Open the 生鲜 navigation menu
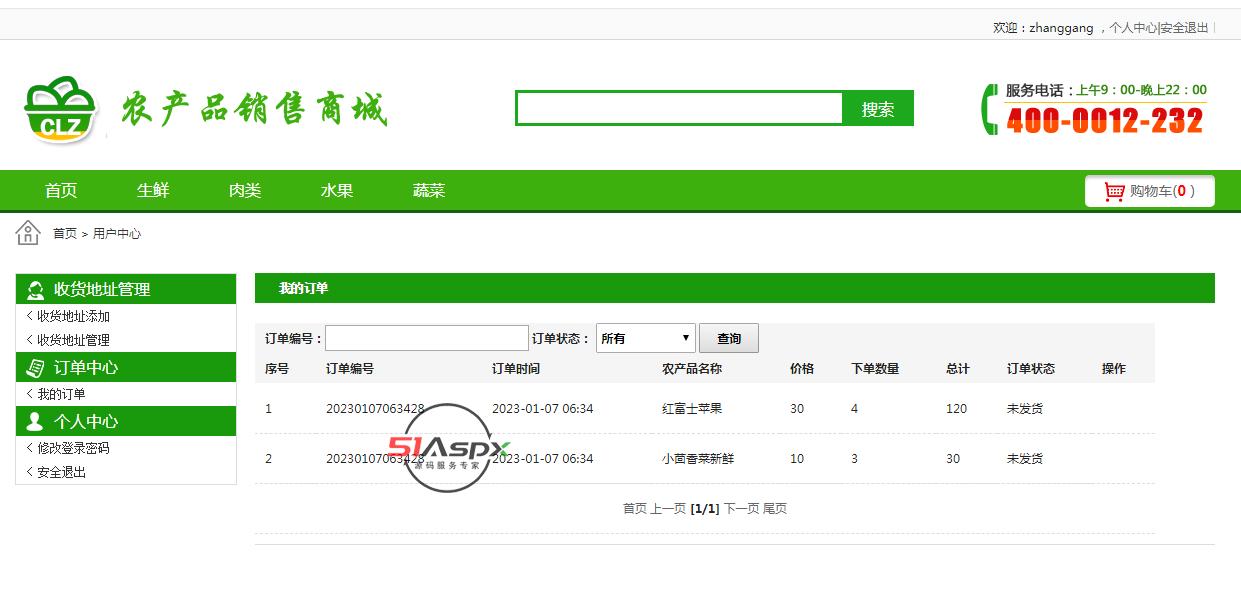The width and height of the screenshot is (1241, 600). tap(153, 190)
